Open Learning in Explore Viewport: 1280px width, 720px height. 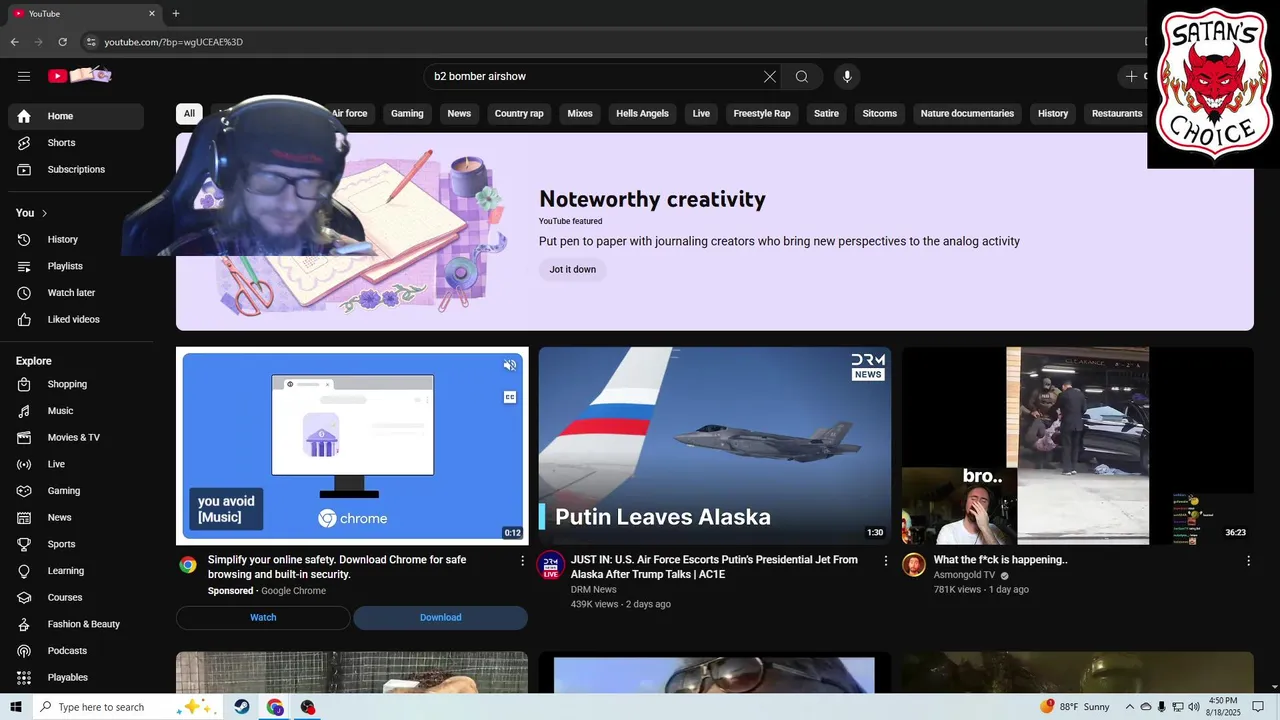coord(76,571)
